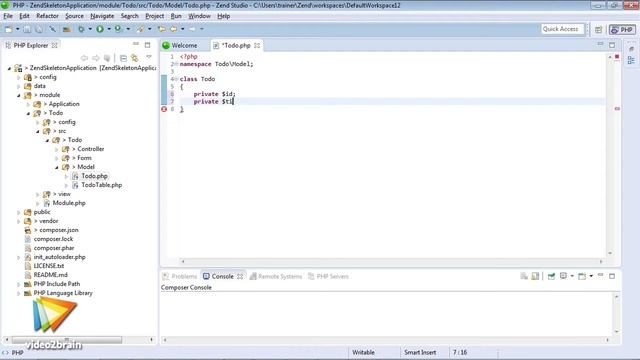Collapse the module folder
This screenshot has height=360, width=640.
pyautogui.click(x=19, y=95)
